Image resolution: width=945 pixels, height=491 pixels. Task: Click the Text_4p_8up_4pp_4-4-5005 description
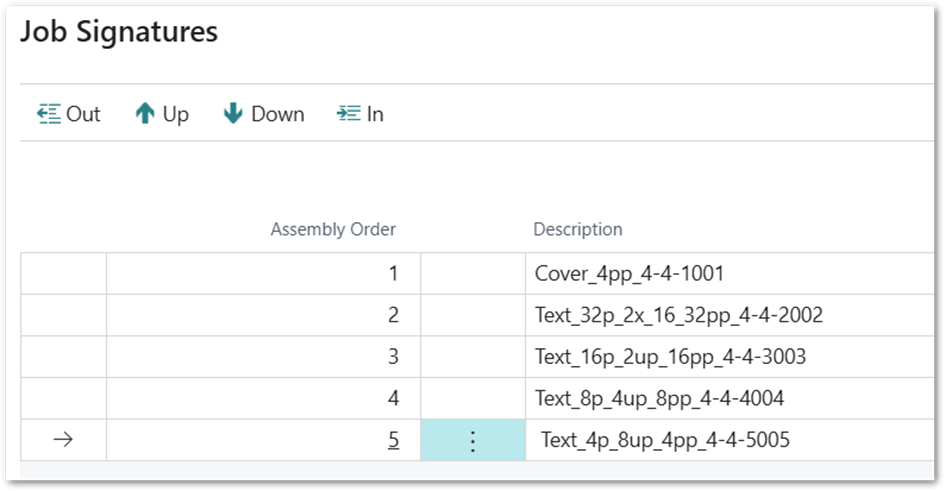tap(665, 440)
